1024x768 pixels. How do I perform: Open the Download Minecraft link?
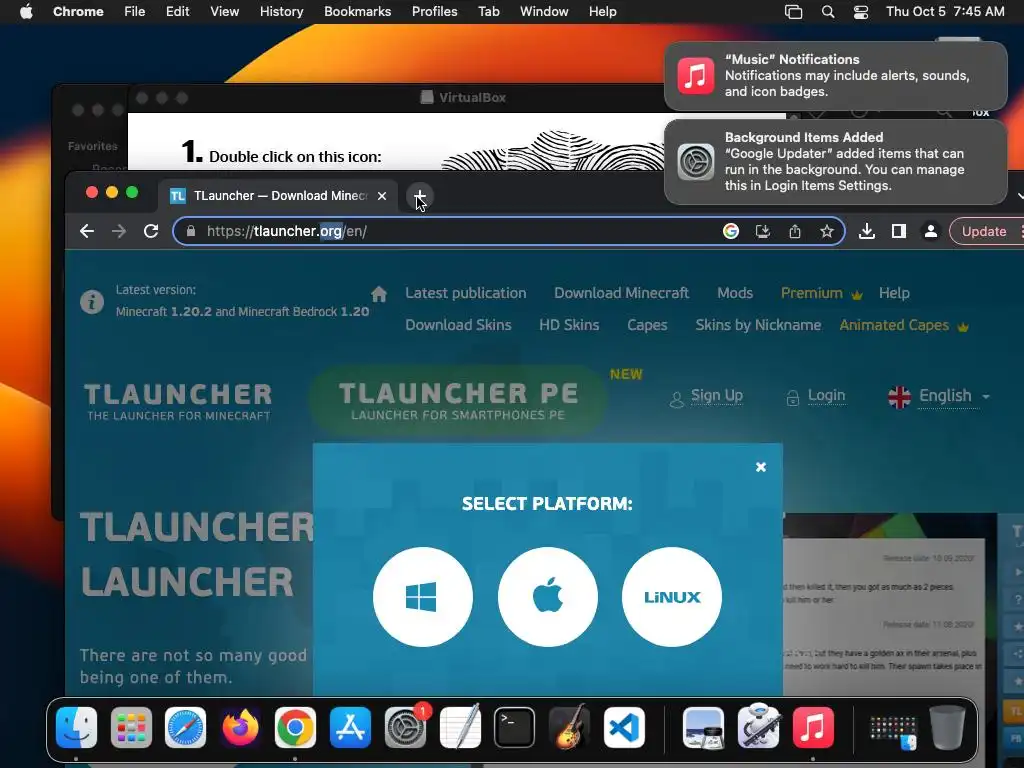[x=622, y=293]
